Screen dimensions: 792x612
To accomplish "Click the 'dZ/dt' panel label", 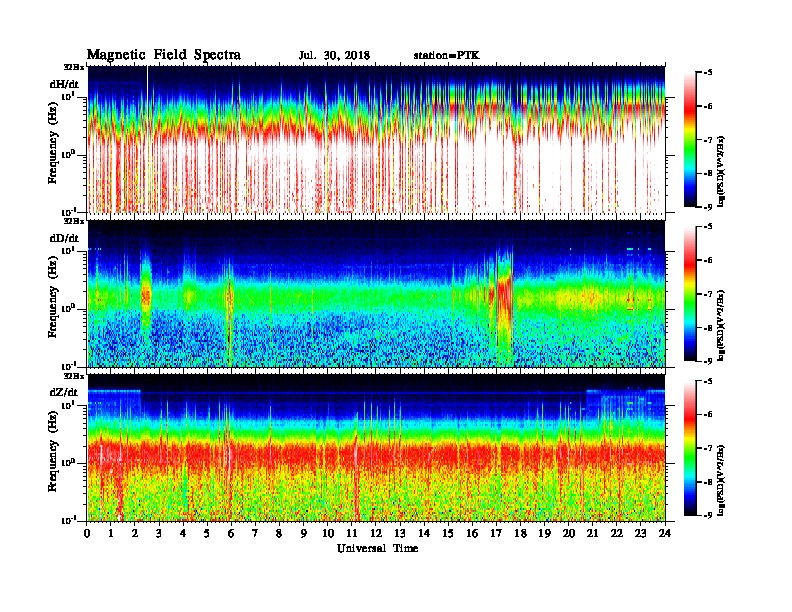I will point(64,392).
